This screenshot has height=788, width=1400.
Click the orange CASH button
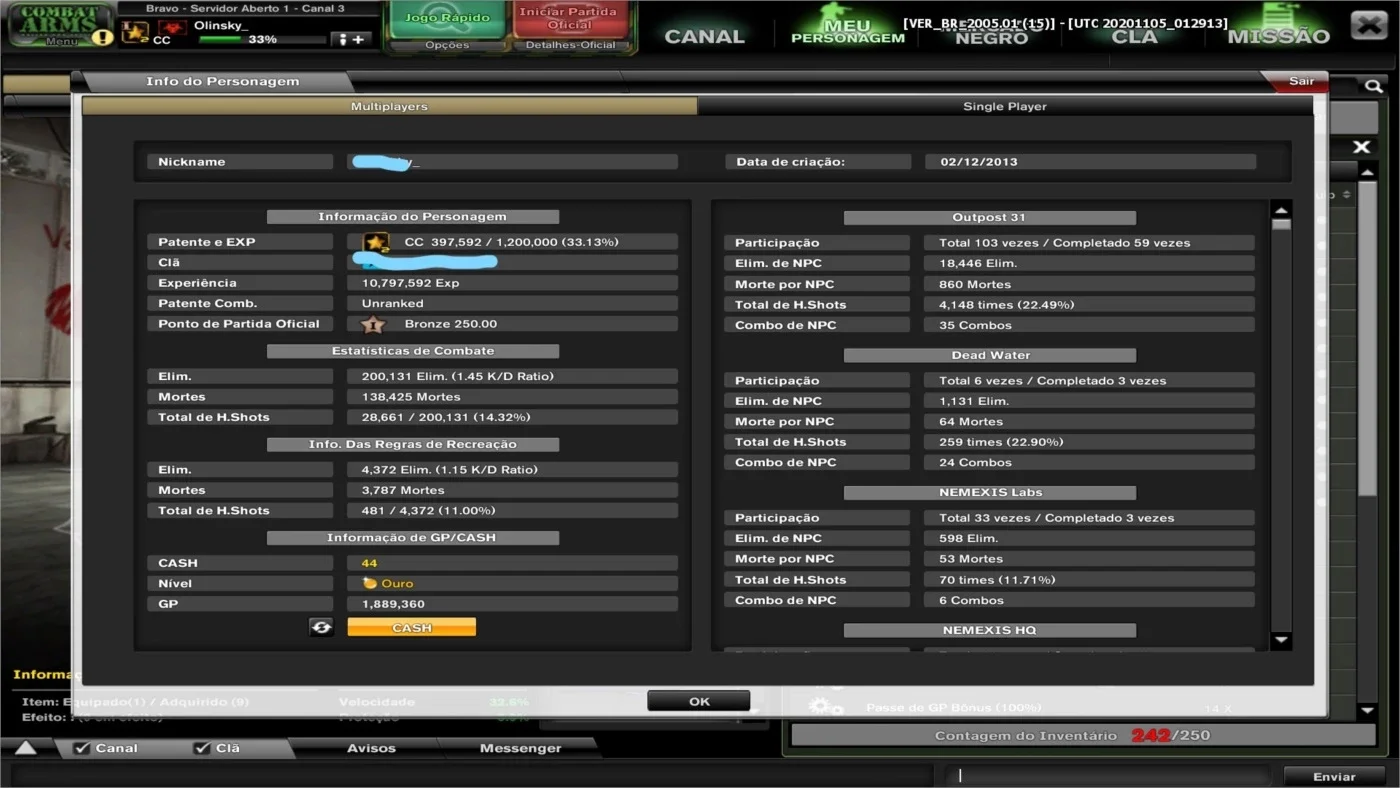point(411,627)
